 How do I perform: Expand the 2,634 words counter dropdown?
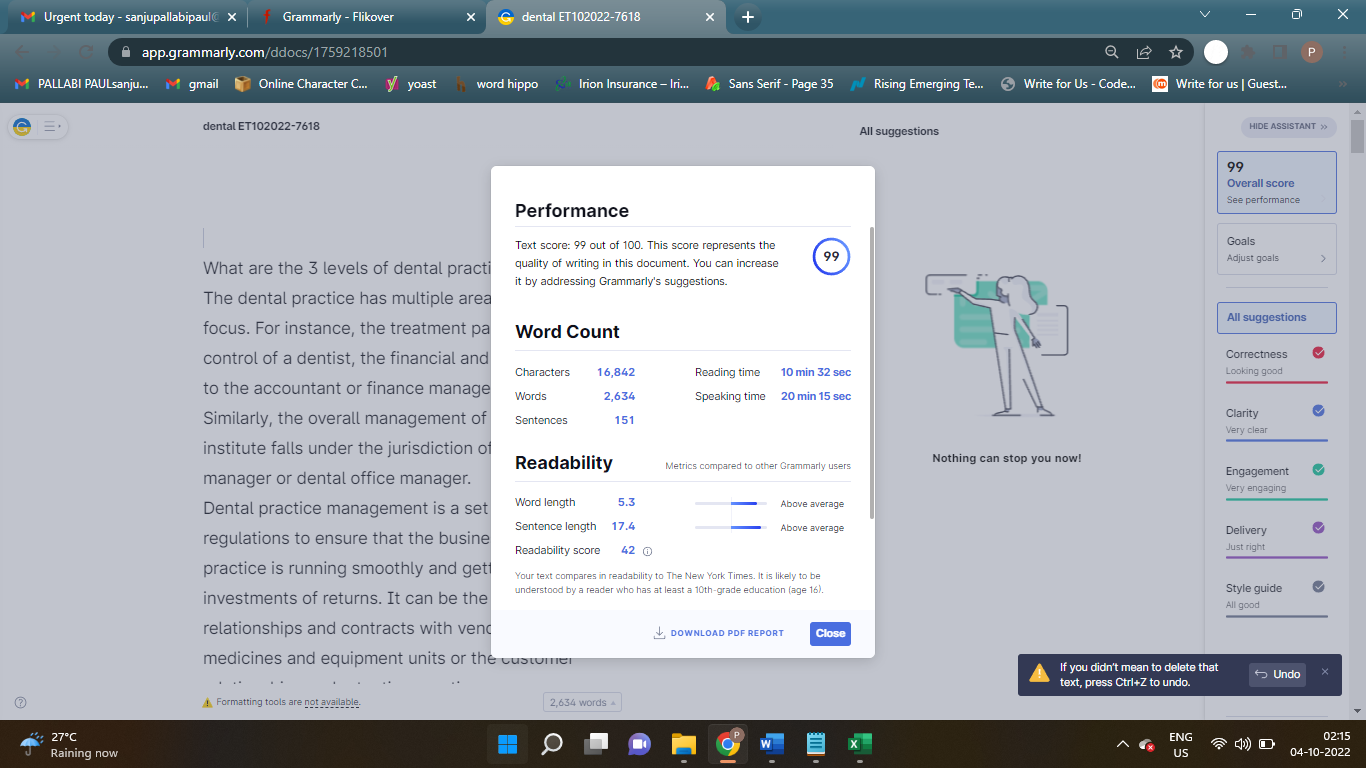tap(582, 702)
